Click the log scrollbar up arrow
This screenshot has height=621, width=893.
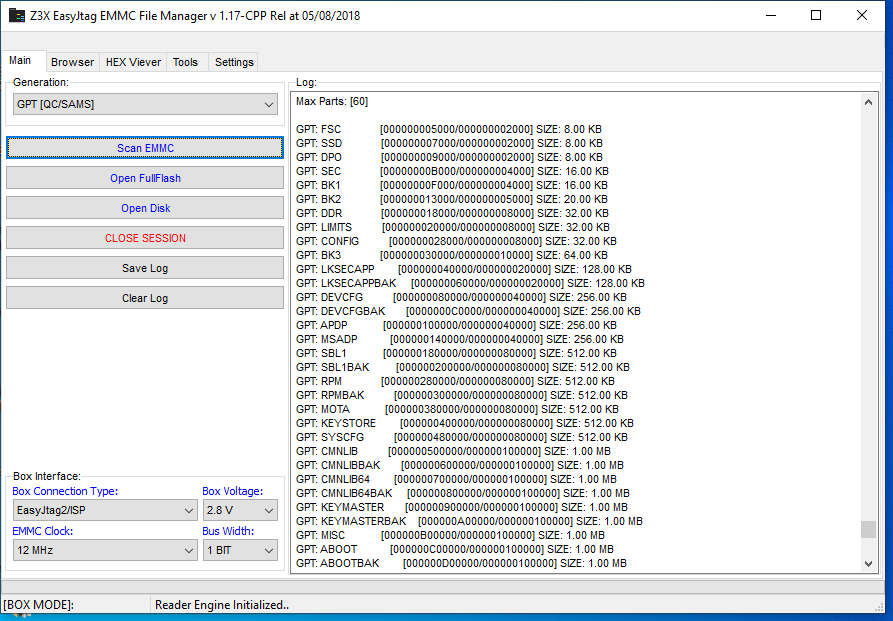click(869, 103)
